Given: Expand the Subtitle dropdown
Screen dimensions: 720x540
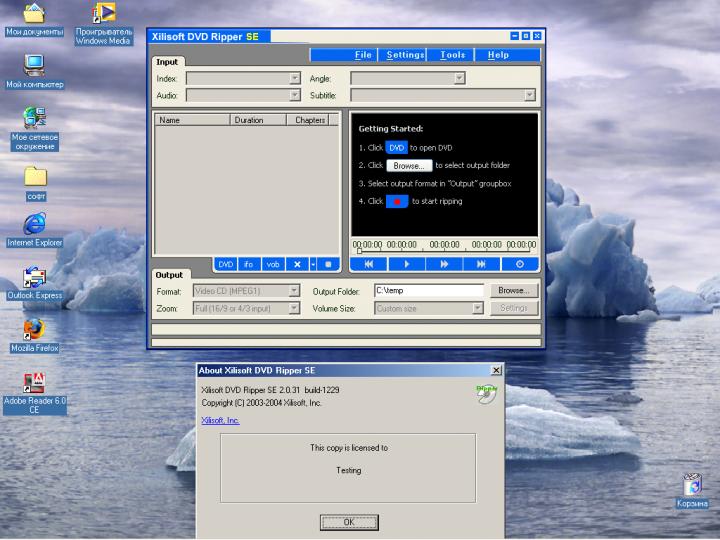Looking at the screenshot, I should coord(529,96).
